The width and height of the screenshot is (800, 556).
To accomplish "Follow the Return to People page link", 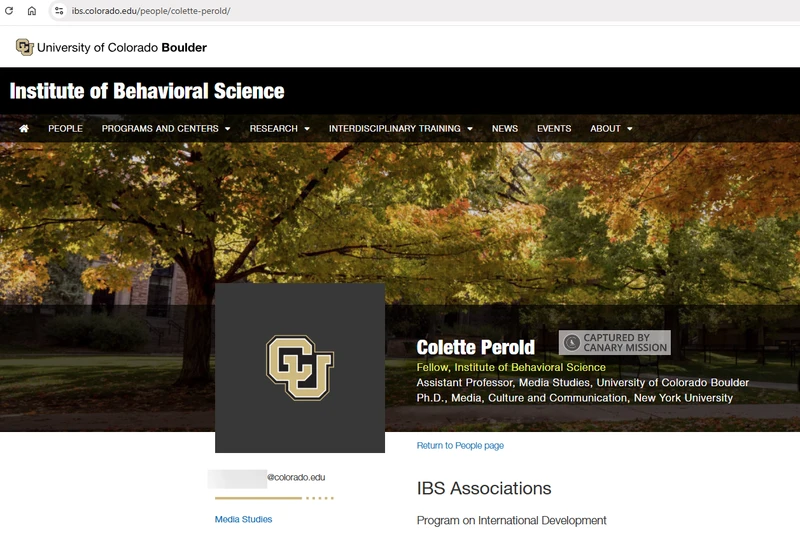I will point(460,445).
